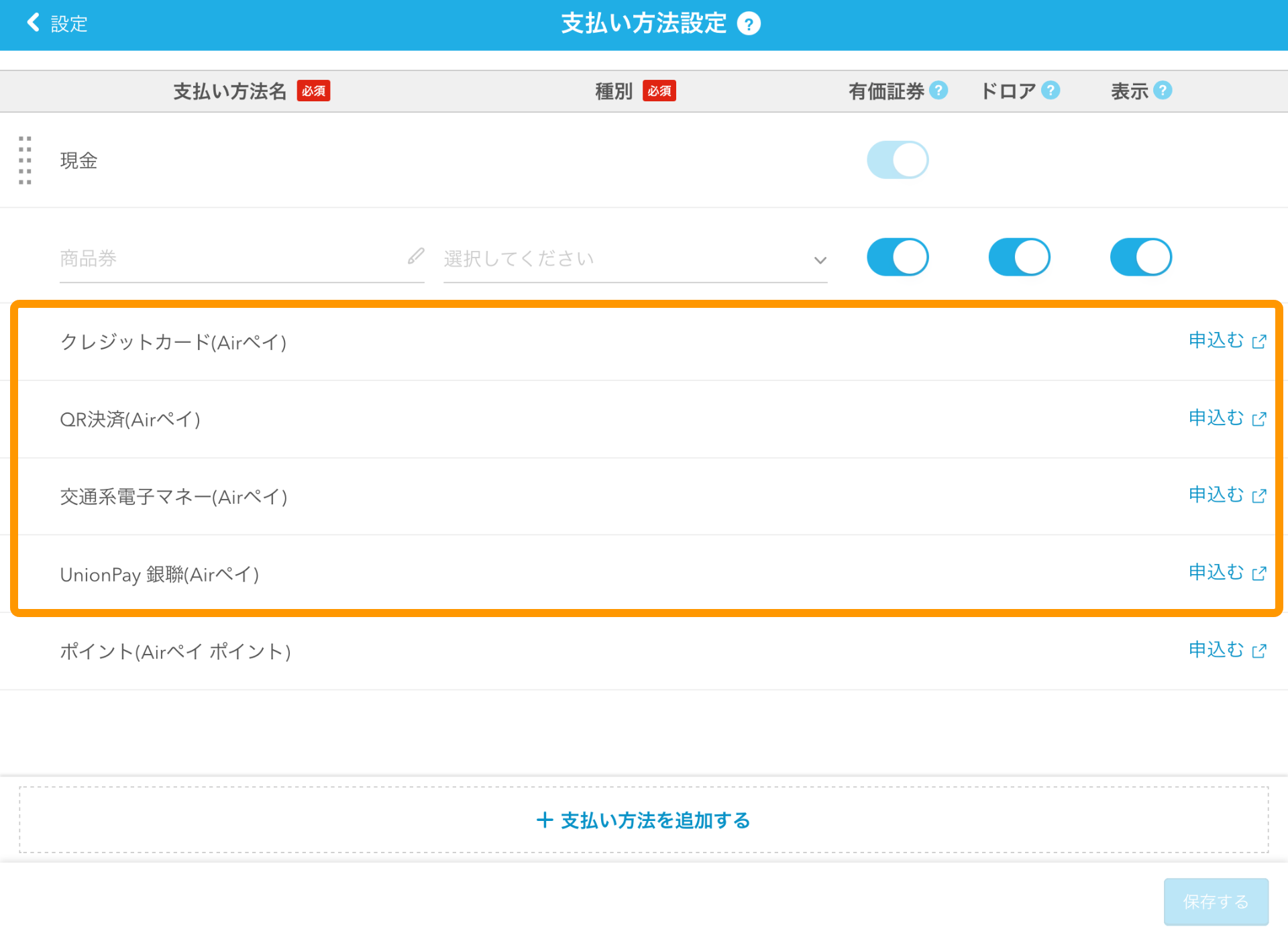Toggle 有価証券 switch for 商品券 row

coord(898,257)
